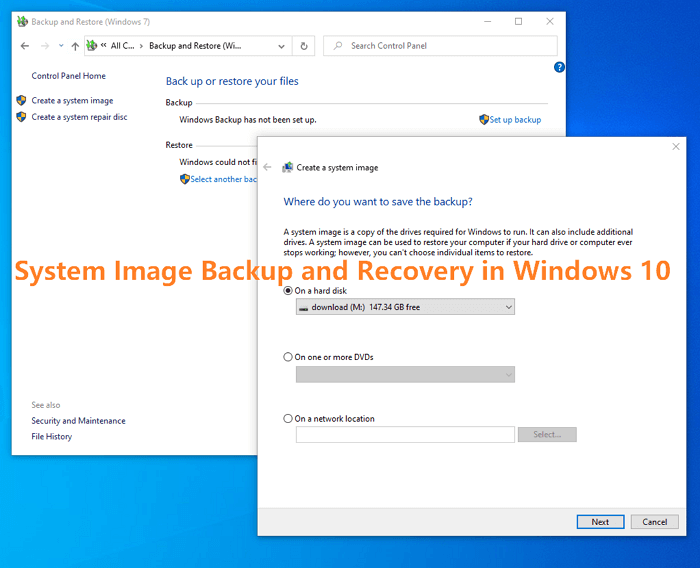Screen dimensions: 700x568
Task: Click Create a system repair disc link
Action: (x=79, y=117)
